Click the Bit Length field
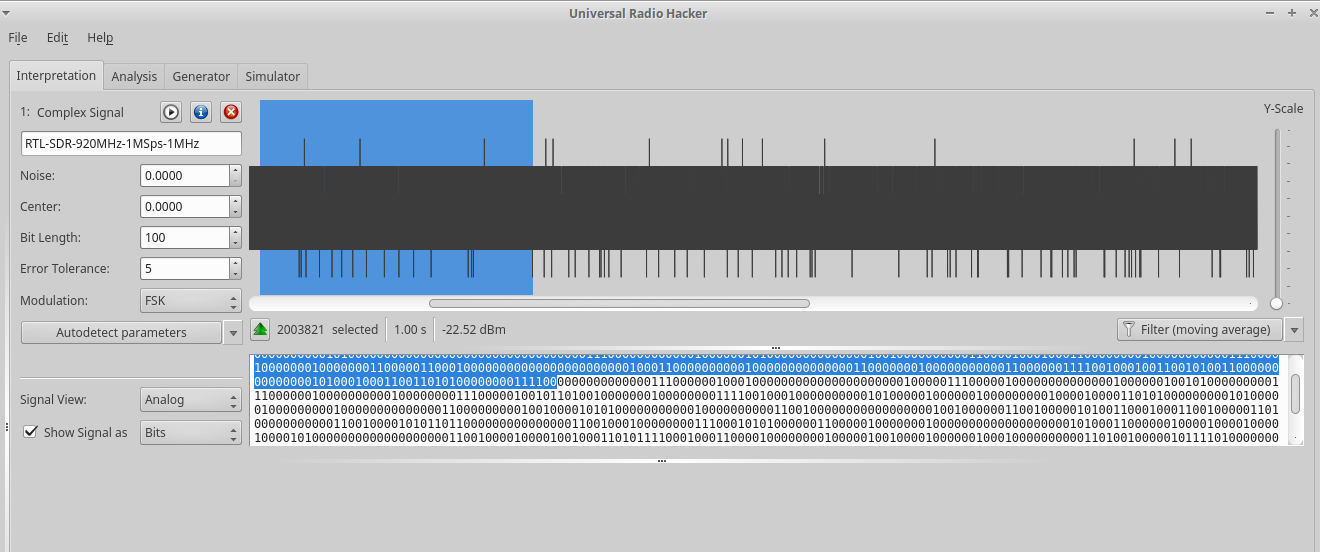Screen dimensions: 1320x552 tap(185, 237)
